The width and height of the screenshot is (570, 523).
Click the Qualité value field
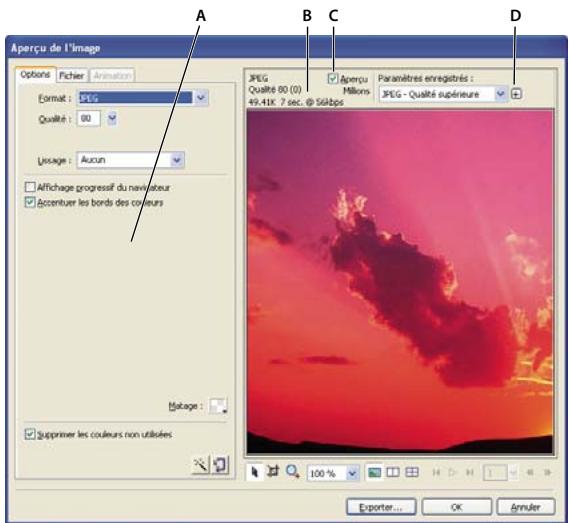[x=88, y=118]
